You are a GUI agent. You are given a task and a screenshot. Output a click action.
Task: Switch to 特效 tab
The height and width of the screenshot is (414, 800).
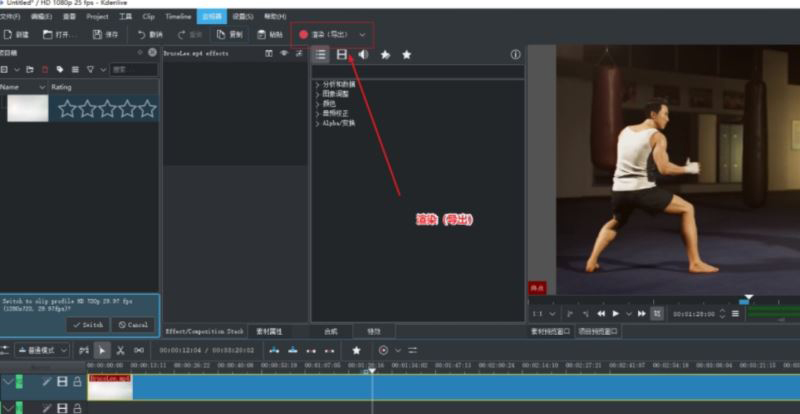tap(374, 331)
